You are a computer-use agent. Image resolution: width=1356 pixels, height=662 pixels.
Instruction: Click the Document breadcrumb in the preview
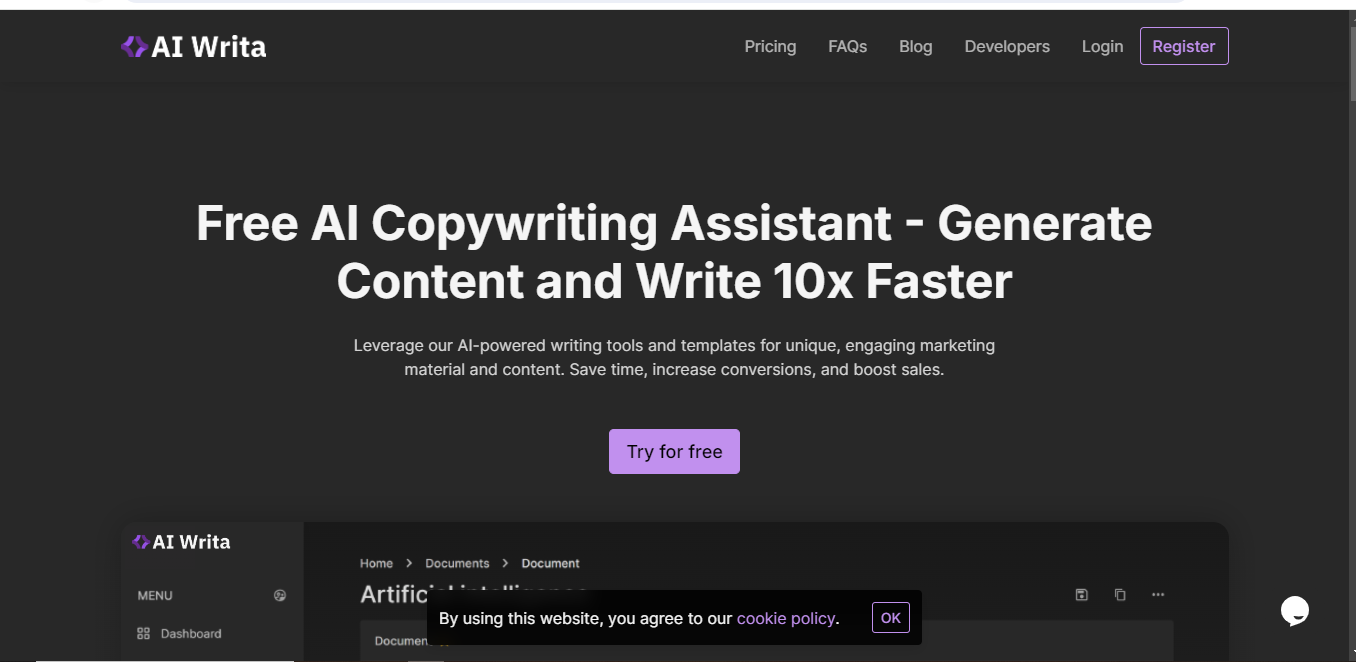pos(550,563)
